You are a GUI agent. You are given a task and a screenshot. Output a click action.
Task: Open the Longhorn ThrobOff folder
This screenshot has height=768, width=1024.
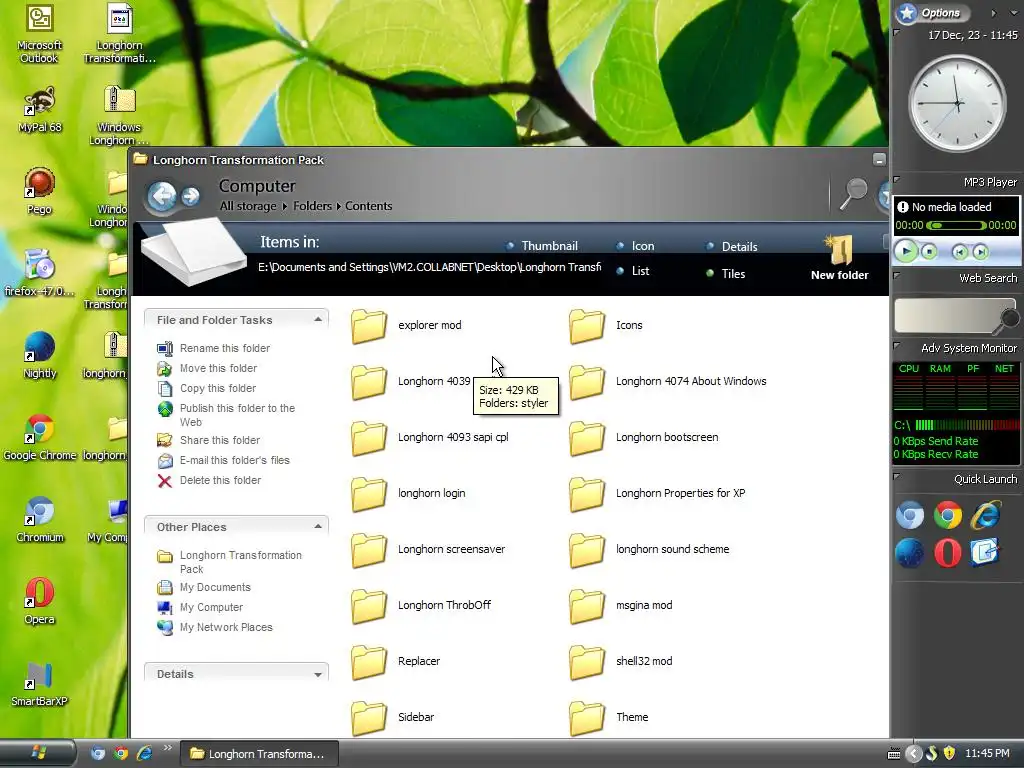[421, 605]
